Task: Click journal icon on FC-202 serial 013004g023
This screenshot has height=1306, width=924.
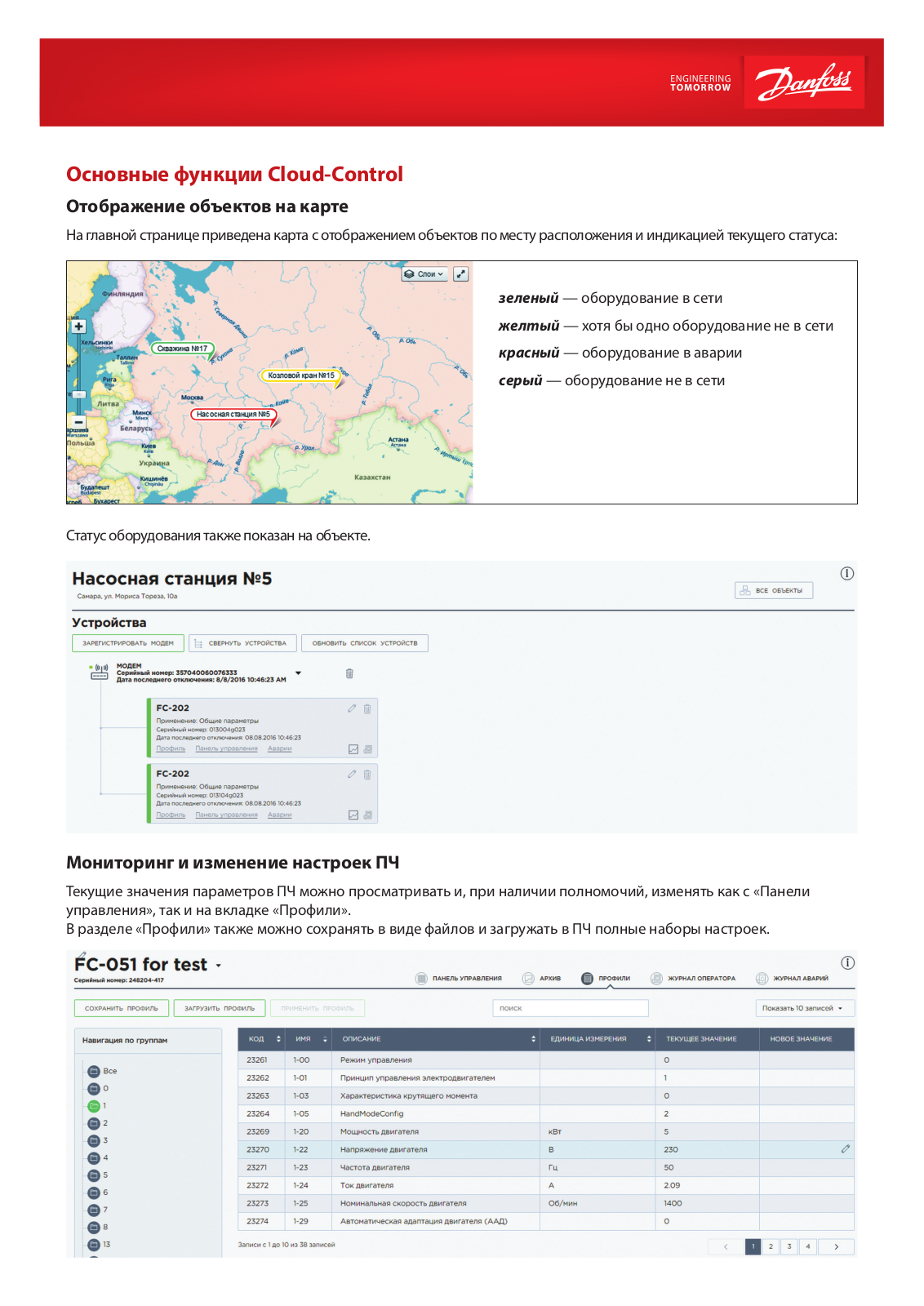Action: (x=367, y=749)
